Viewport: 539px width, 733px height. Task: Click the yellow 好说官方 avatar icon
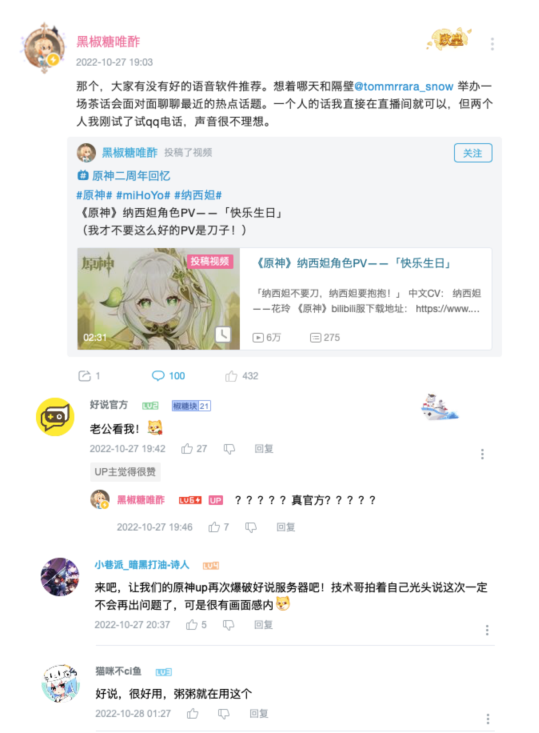tap(55, 417)
